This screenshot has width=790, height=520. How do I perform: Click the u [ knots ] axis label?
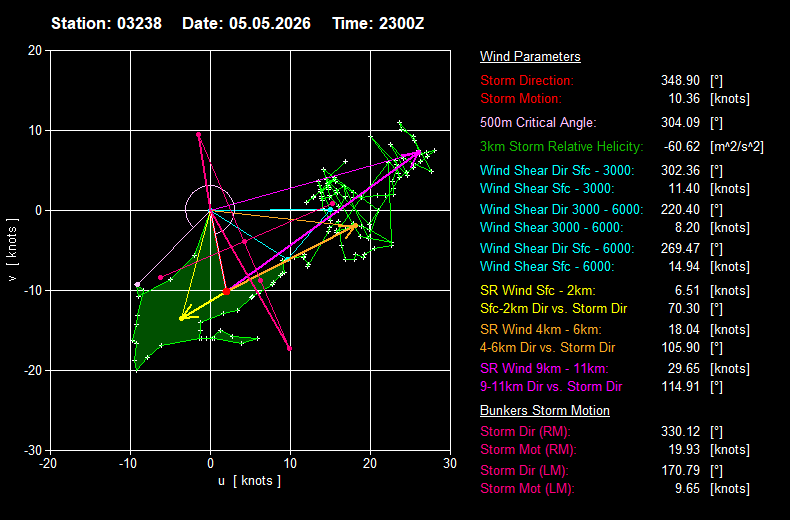249,481
